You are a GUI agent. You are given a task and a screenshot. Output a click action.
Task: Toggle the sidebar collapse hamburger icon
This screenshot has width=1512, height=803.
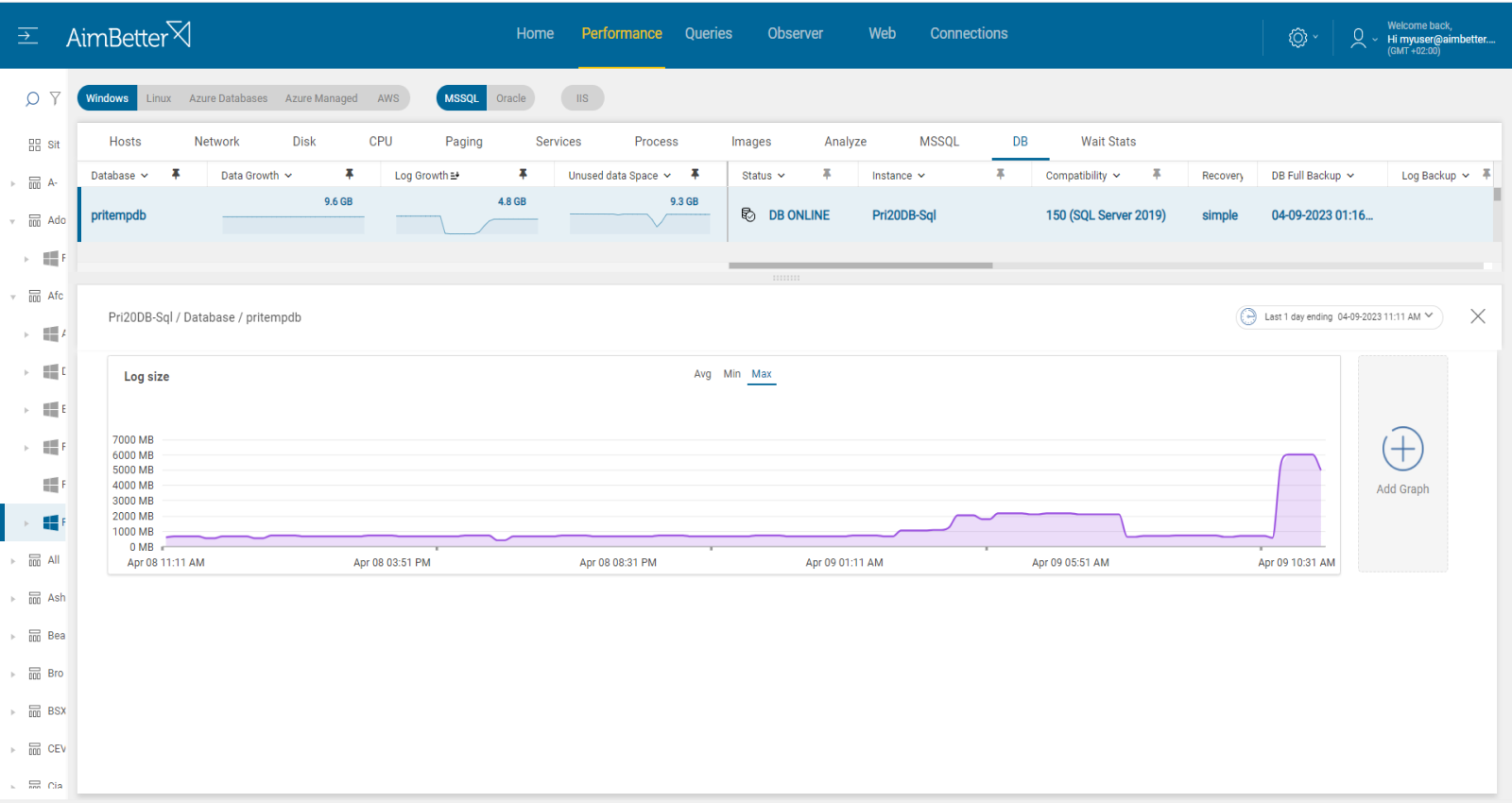(28, 36)
